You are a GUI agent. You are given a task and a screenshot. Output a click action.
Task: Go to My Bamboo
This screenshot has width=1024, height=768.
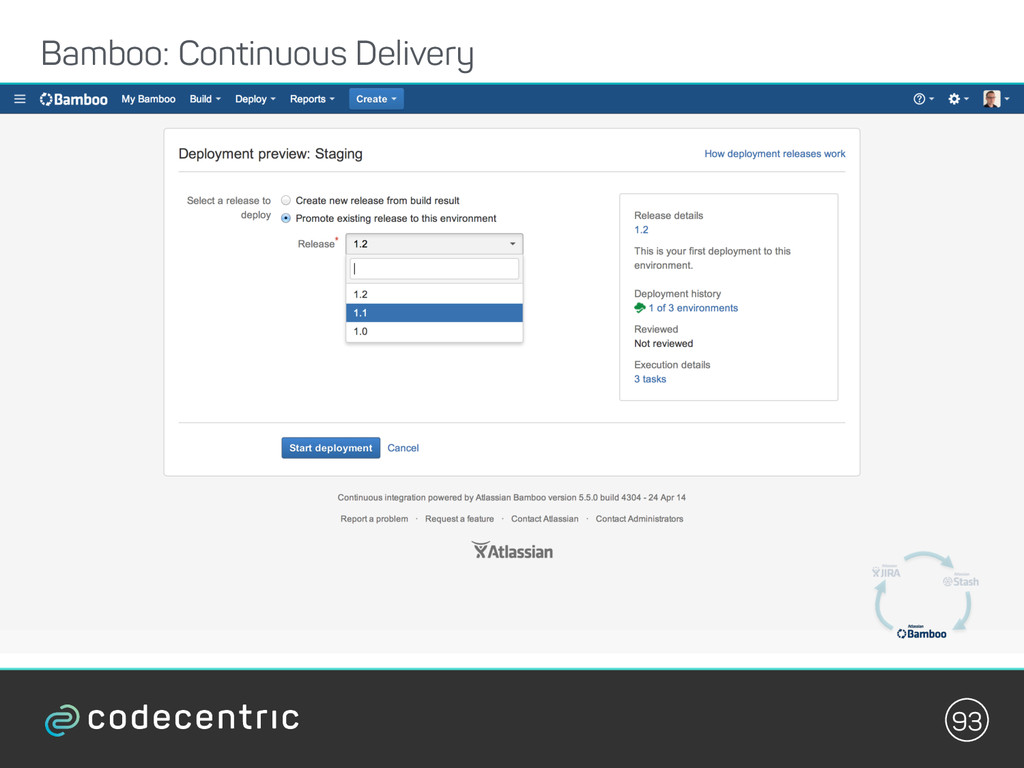pos(148,99)
